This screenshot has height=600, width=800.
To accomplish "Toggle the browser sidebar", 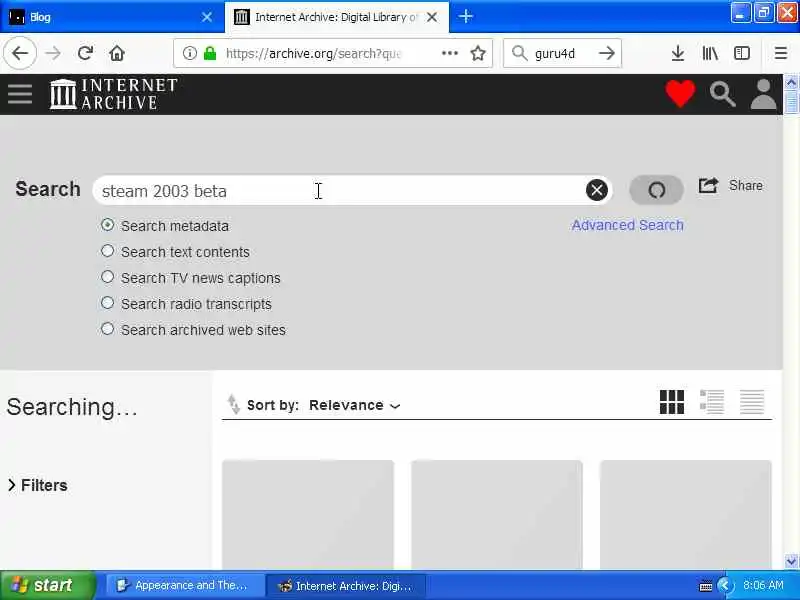I will pos(742,53).
